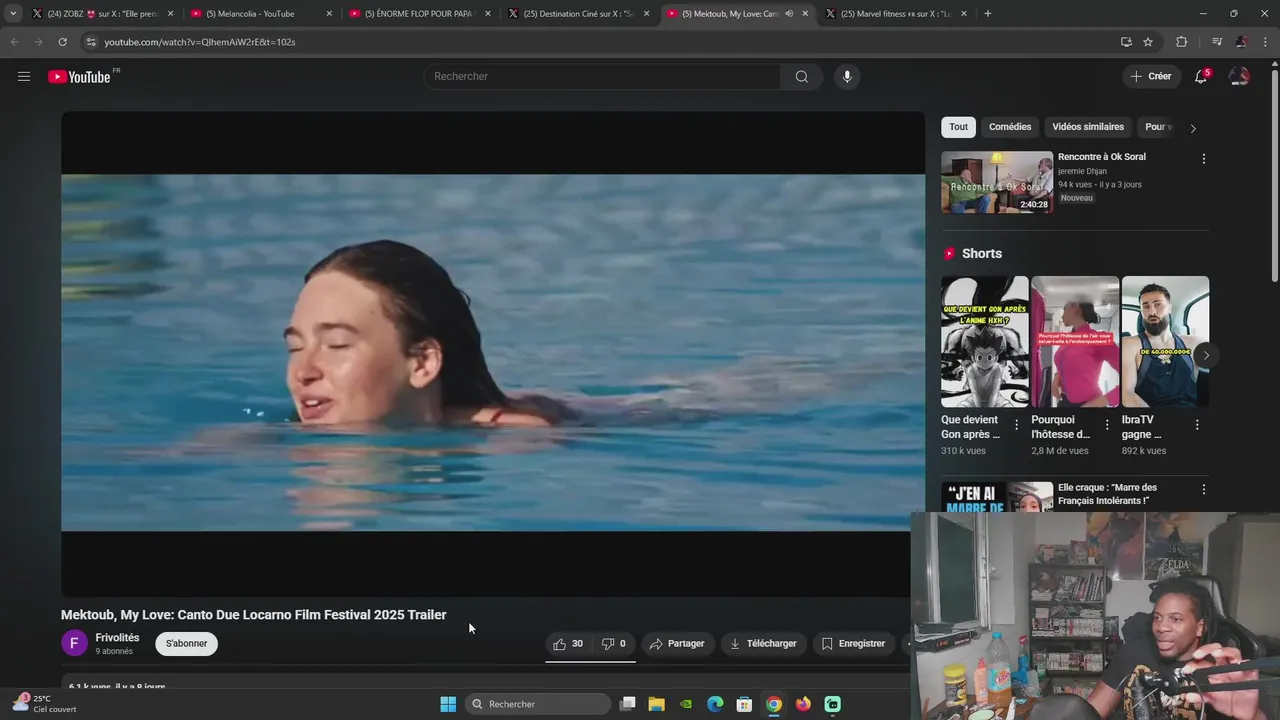This screenshot has height=720, width=1280.
Task: Open Chrome extensions puzzle icon
Action: click(1181, 42)
